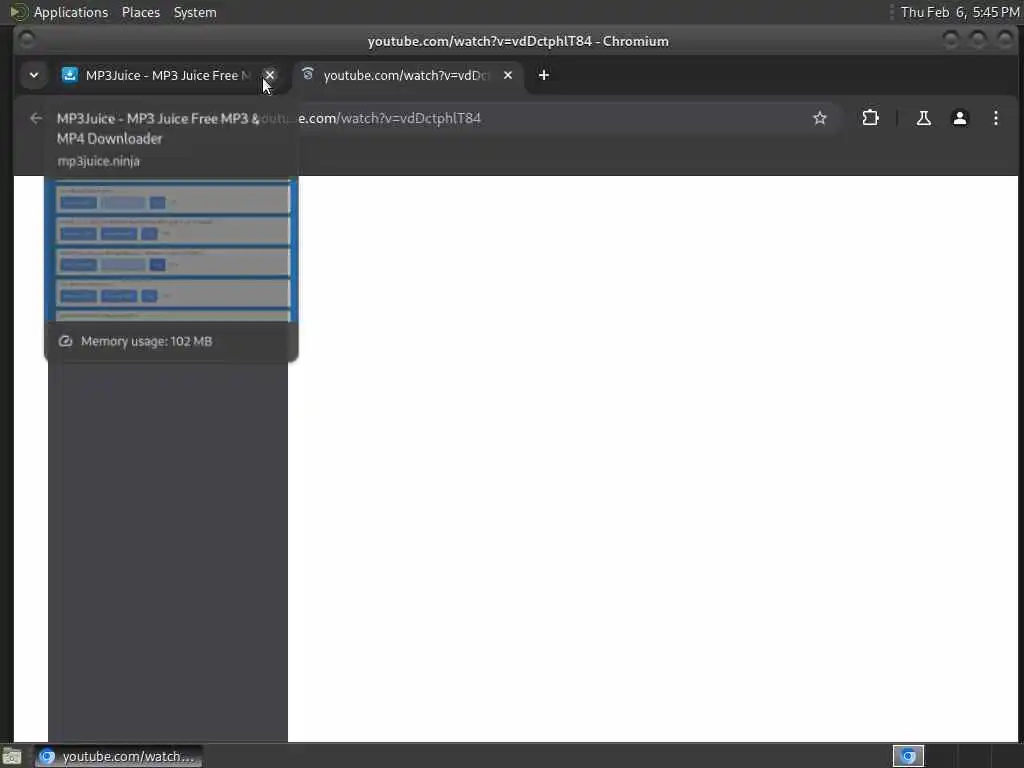Viewport: 1024px width, 768px height.
Task: Select the youtube.com/watch tab
Action: [x=408, y=75]
